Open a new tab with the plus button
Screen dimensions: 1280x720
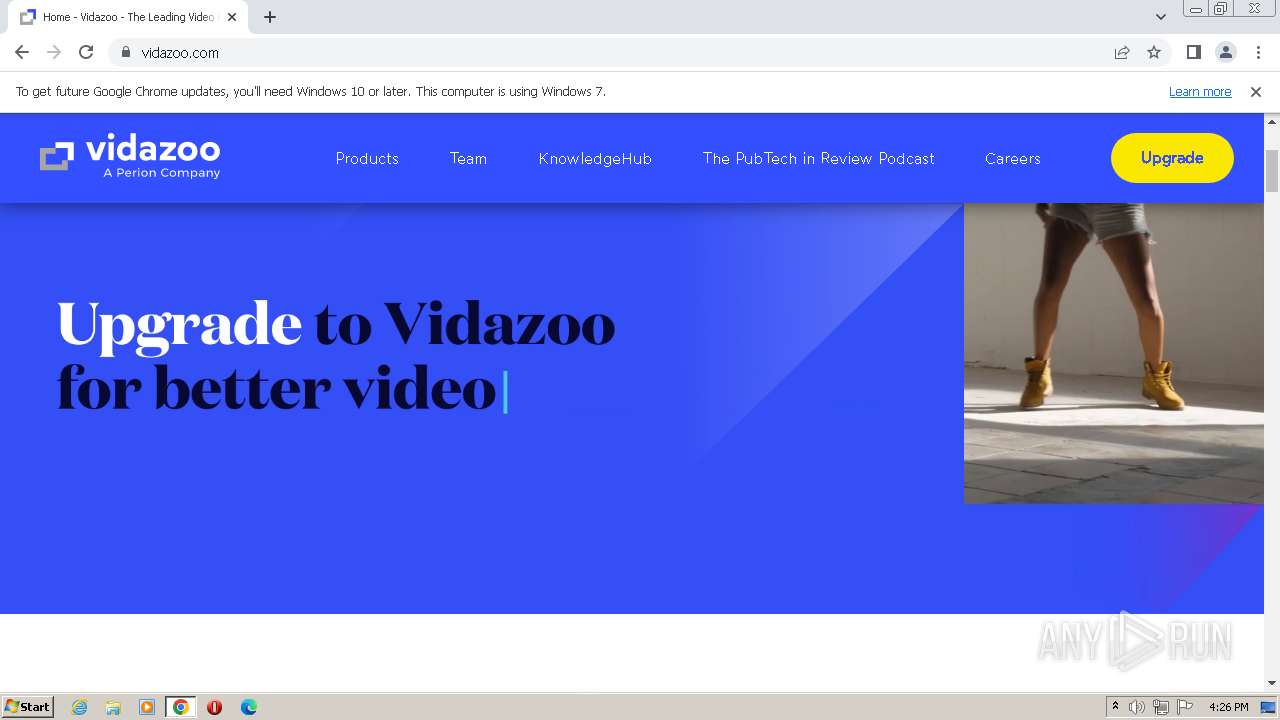tap(269, 17)
